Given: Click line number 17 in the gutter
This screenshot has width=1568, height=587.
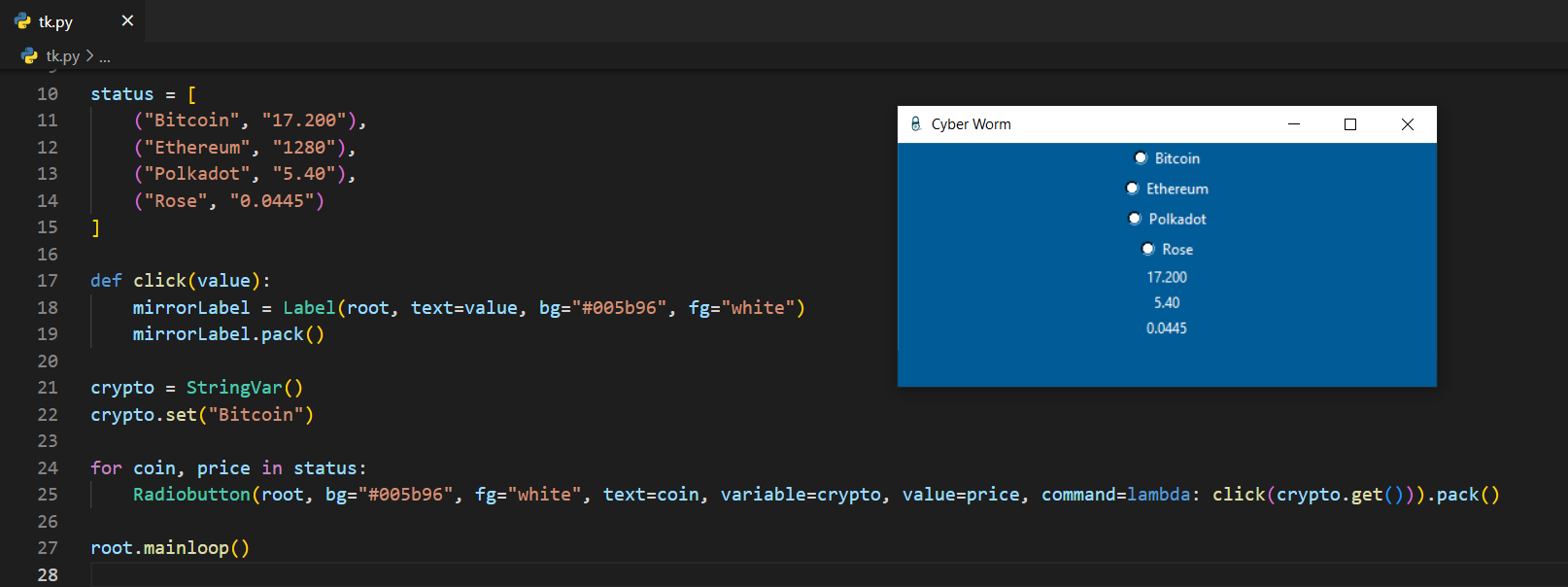Looking at the screenshot, I should pyautogui.click(x=48, y=281).
